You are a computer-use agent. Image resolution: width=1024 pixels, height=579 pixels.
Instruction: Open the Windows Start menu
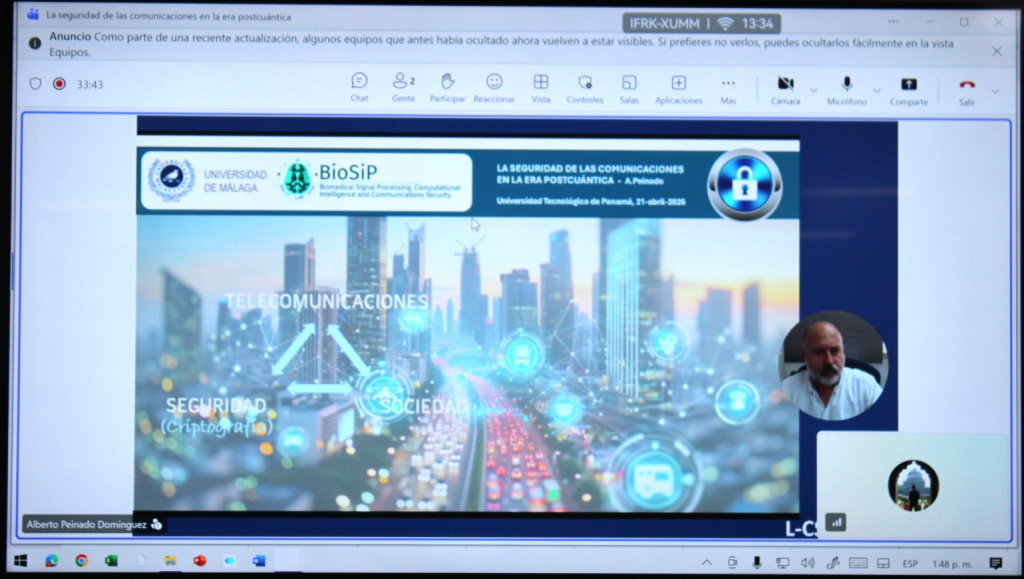tap(19, 561)
